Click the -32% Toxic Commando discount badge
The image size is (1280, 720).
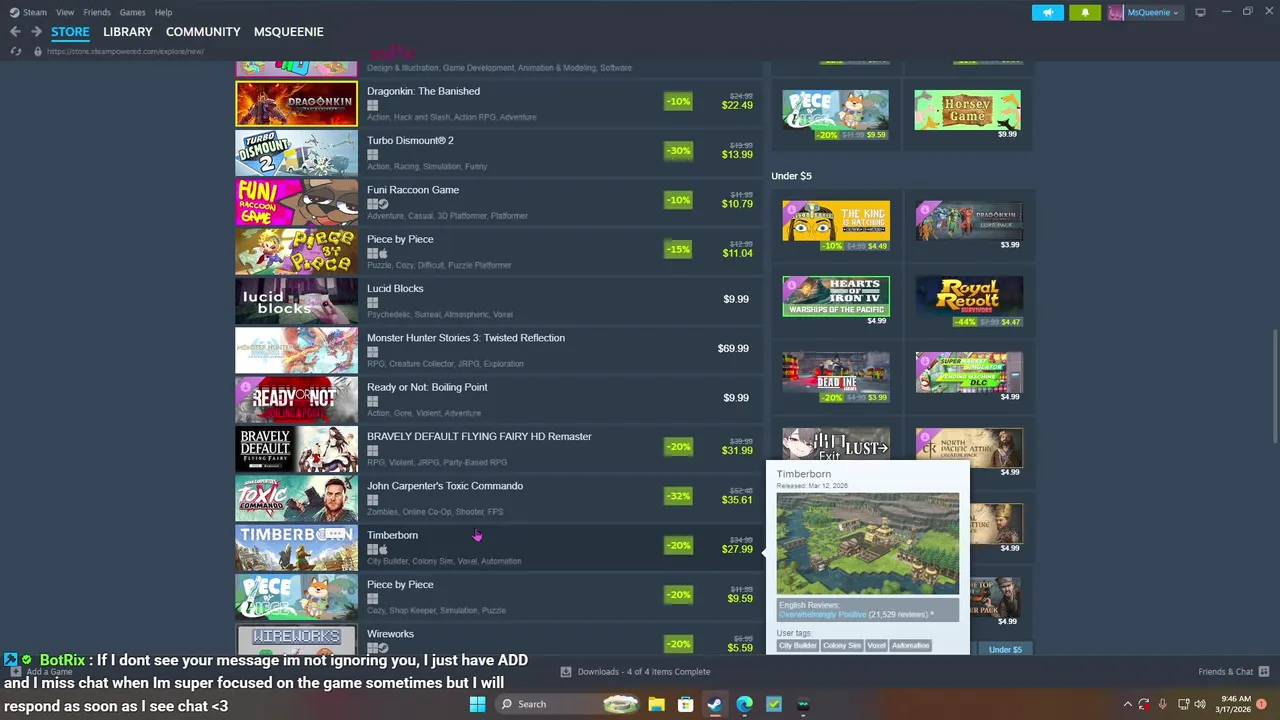coord(678,496)
